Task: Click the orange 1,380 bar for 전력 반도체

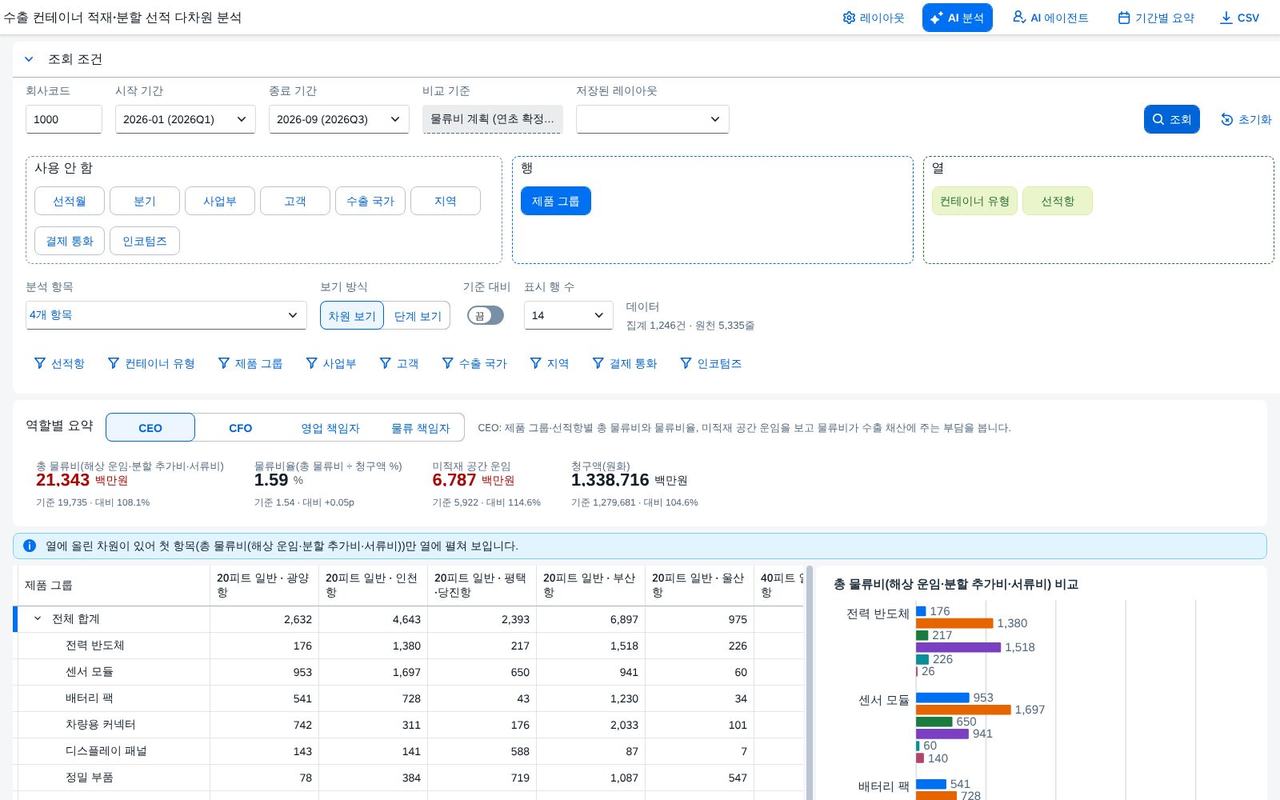Action: 954,623
